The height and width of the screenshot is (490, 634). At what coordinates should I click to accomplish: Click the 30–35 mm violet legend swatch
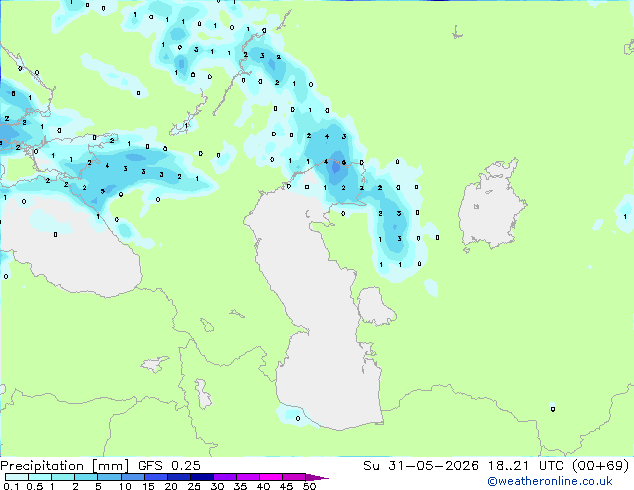tap(225, 477)
